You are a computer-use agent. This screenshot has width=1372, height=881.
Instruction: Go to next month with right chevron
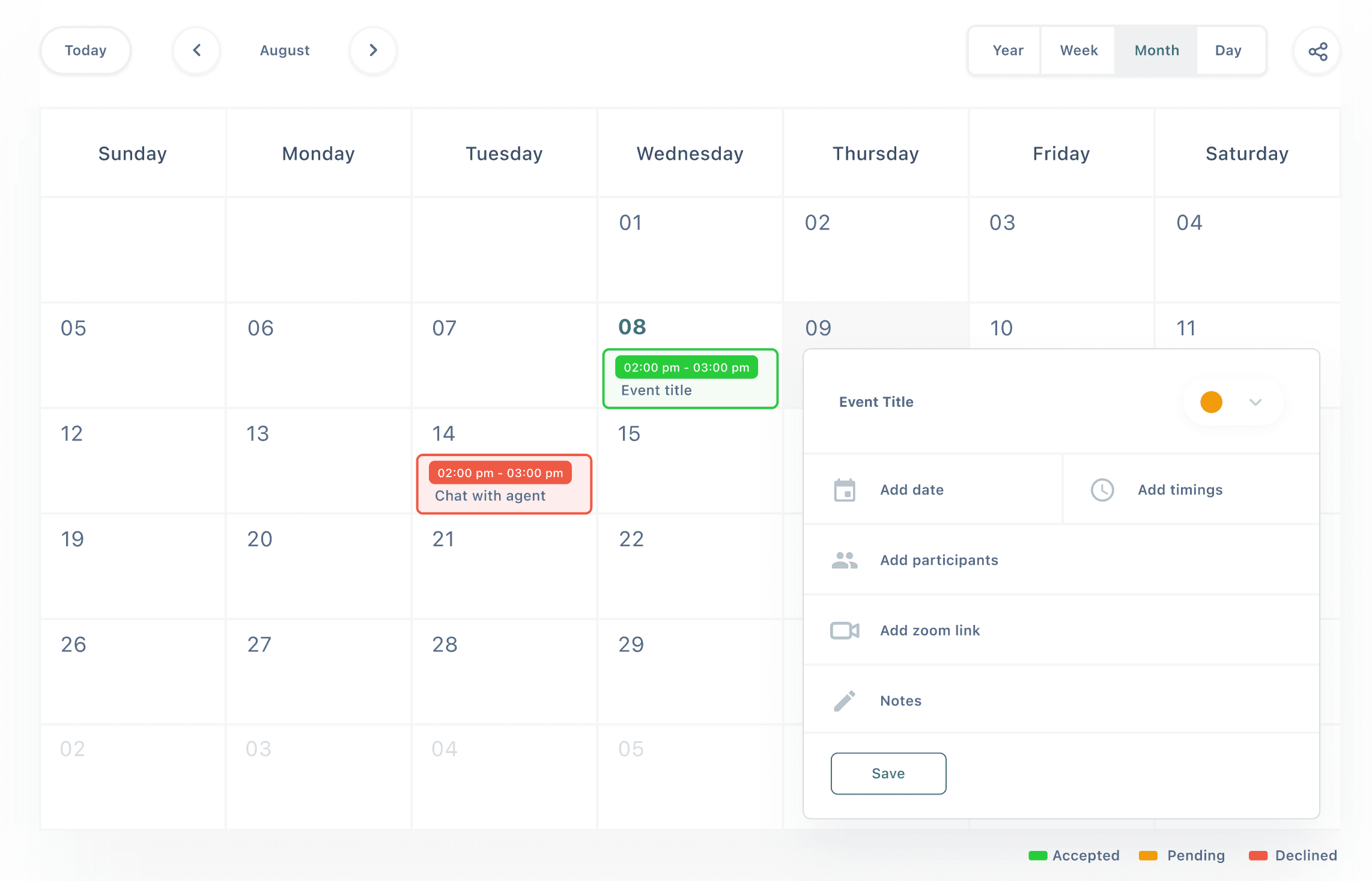pyautogui.click(x=373, y=50)
